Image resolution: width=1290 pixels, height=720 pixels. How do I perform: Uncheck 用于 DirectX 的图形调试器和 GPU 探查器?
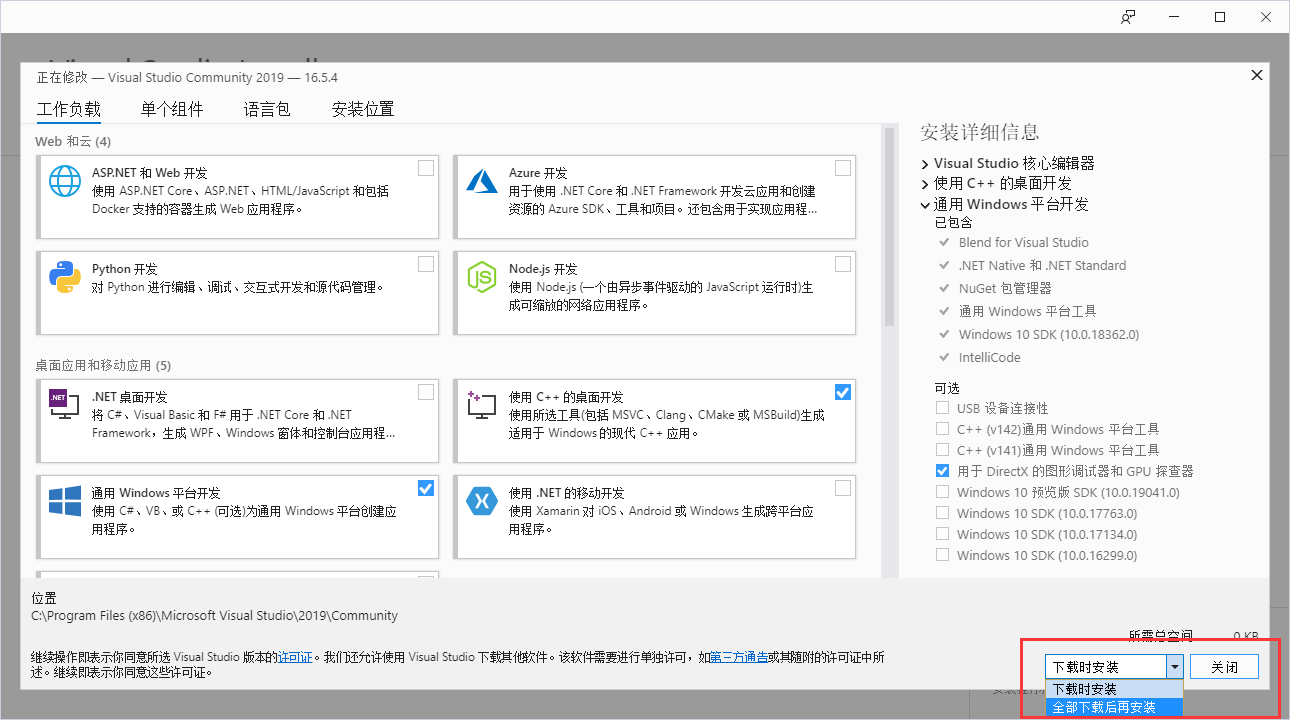coord(941,470)
